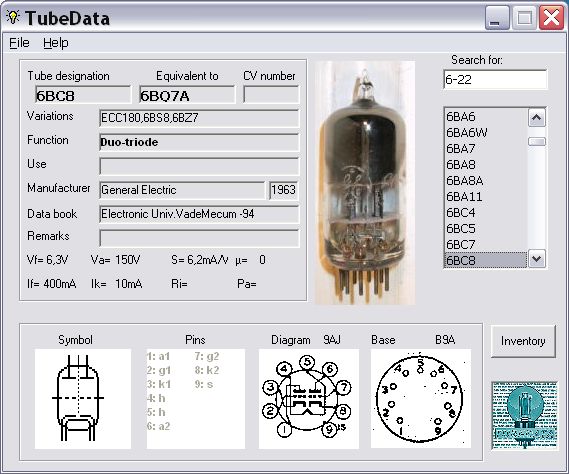Click the tube schematic symbol image
Viewport: 569px width, 474px height.
(83, 399)
